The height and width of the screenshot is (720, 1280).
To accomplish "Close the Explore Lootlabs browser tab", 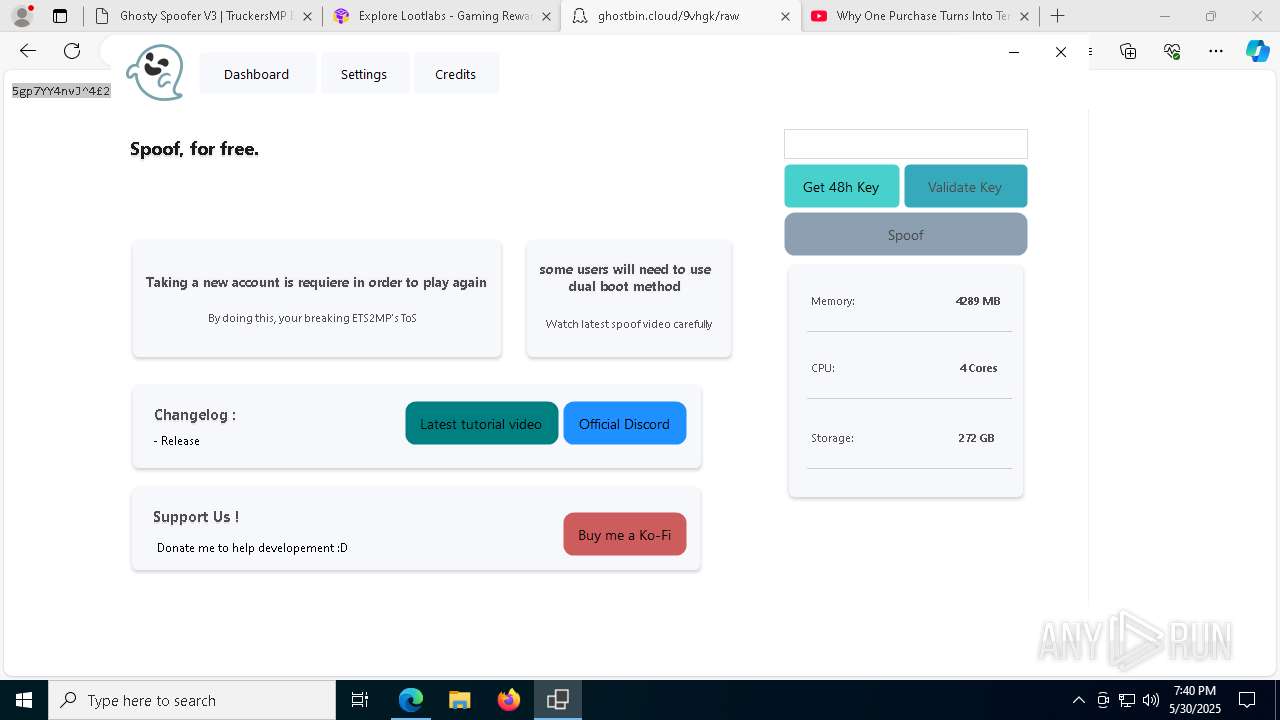I will (546, 16).
